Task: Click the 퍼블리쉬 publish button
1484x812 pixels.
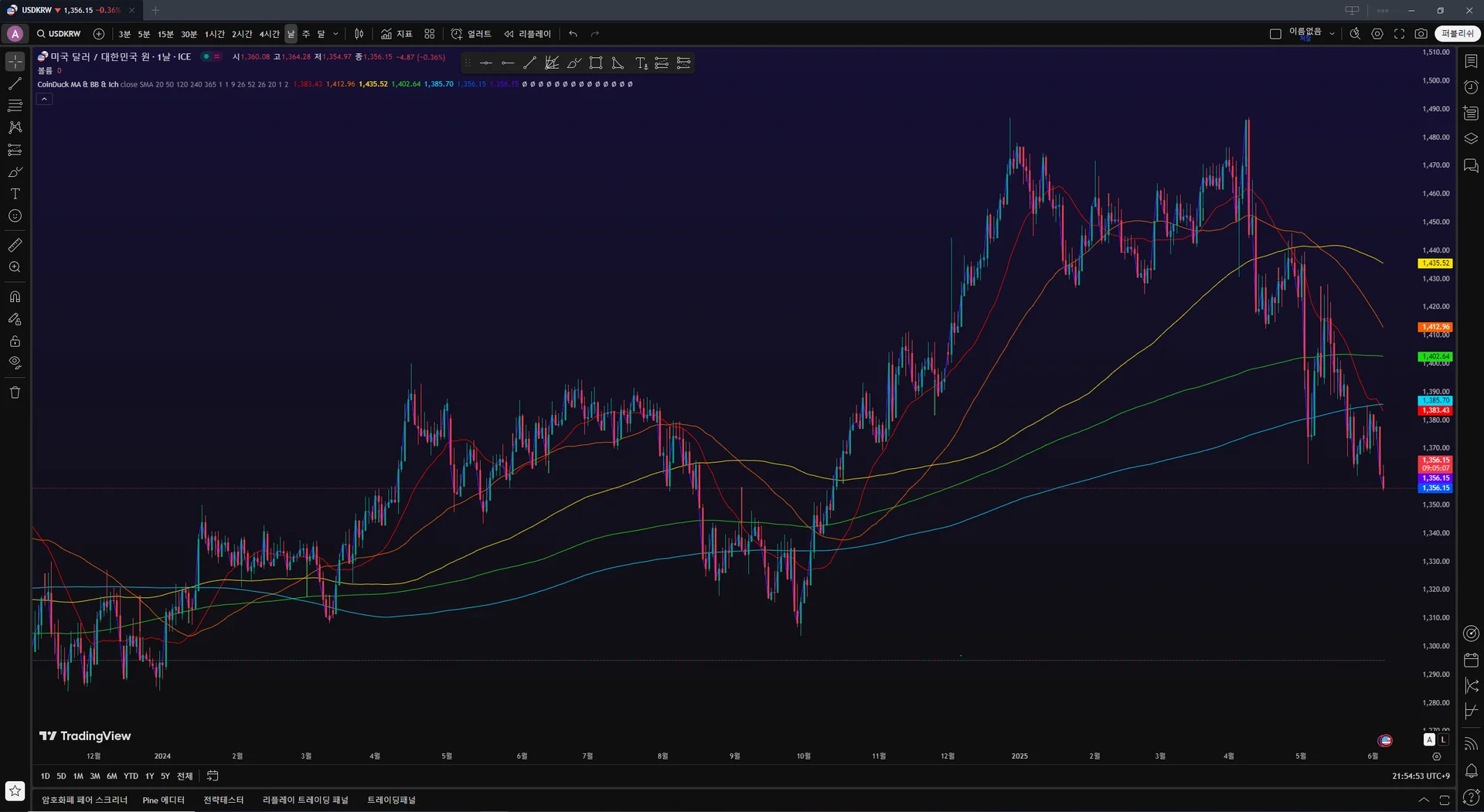Action: coord(1458,34)
